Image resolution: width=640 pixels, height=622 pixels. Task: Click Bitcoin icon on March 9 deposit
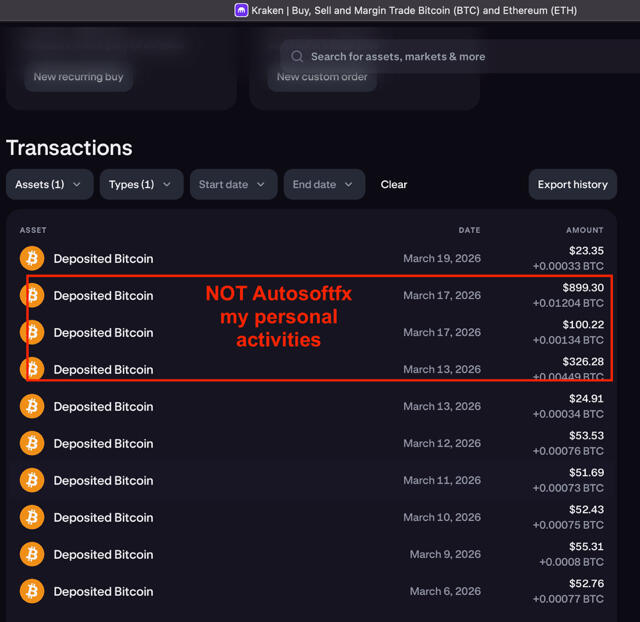coord(32,554)
